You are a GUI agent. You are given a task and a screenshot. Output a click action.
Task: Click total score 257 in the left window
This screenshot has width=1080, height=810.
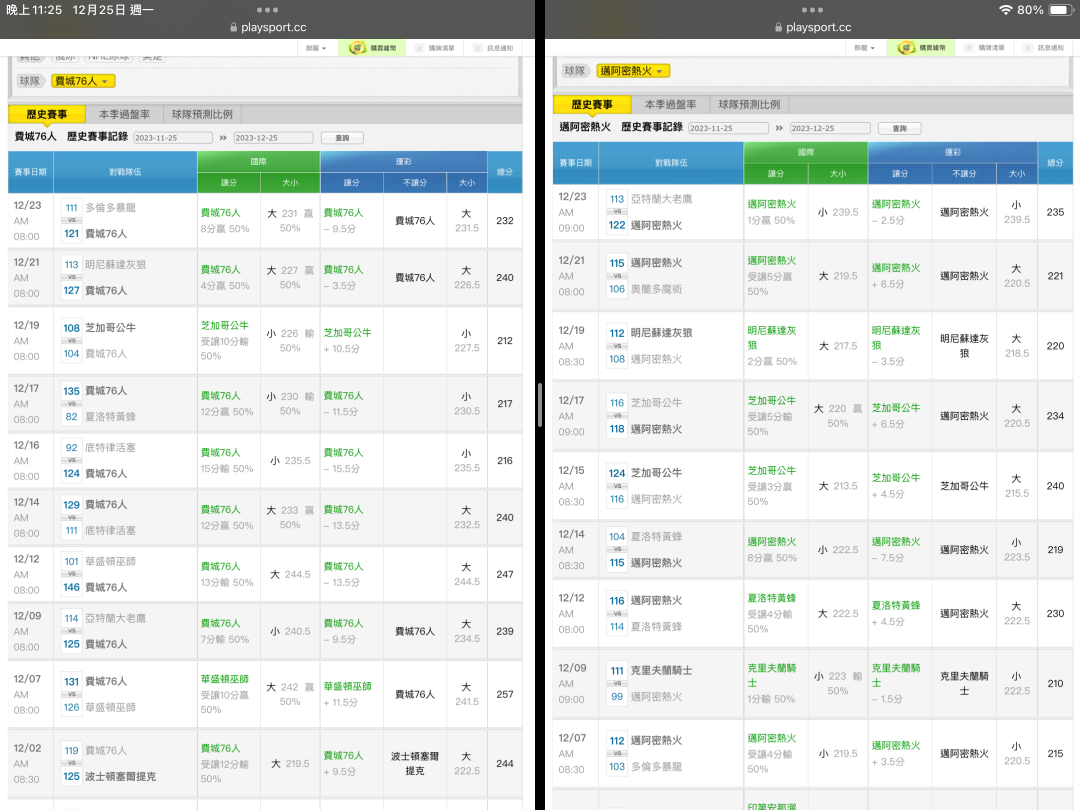[x=505, y=694]
